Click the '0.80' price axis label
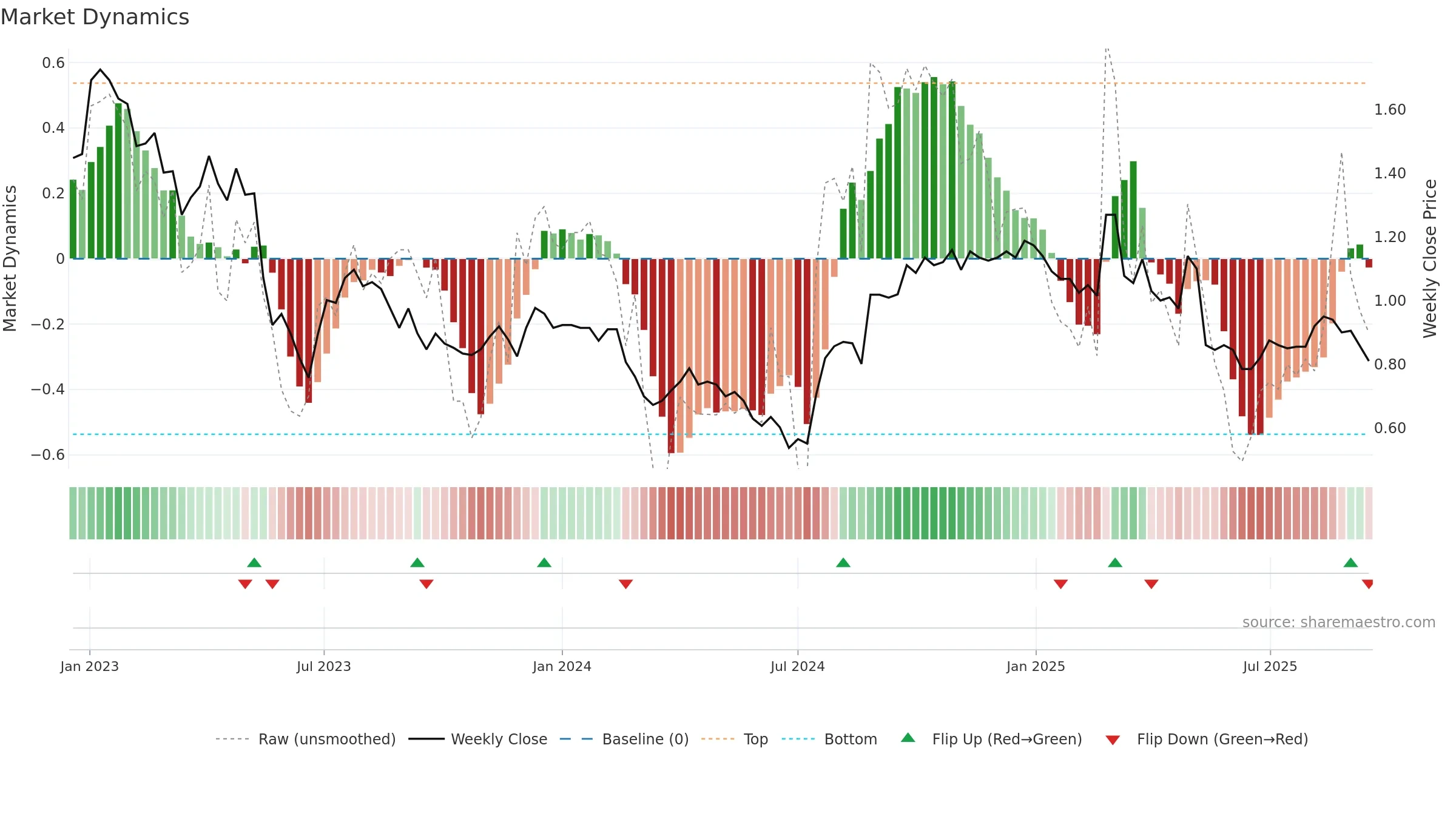The width and height of the screenshot is (1456, 819). click(1390, 364)
